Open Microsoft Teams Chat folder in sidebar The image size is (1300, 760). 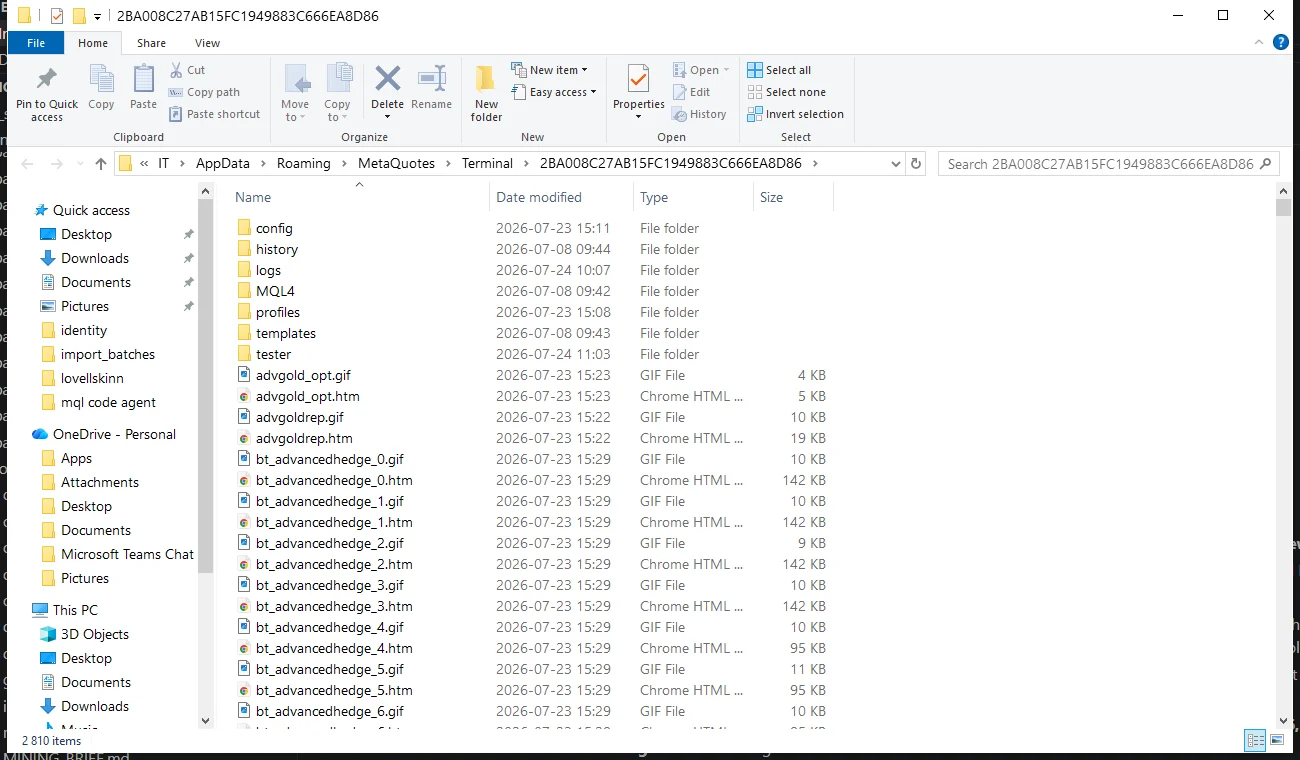click(127, 554)
